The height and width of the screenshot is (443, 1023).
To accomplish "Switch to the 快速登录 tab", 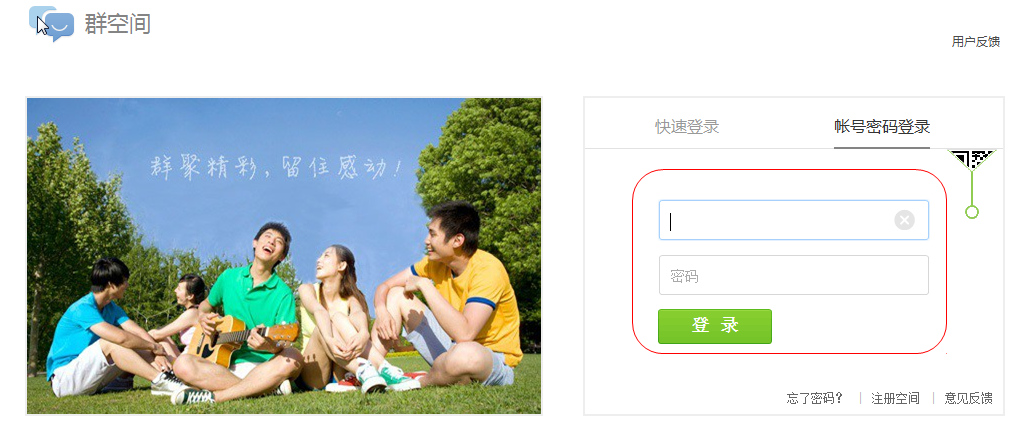I will [687, 127].
